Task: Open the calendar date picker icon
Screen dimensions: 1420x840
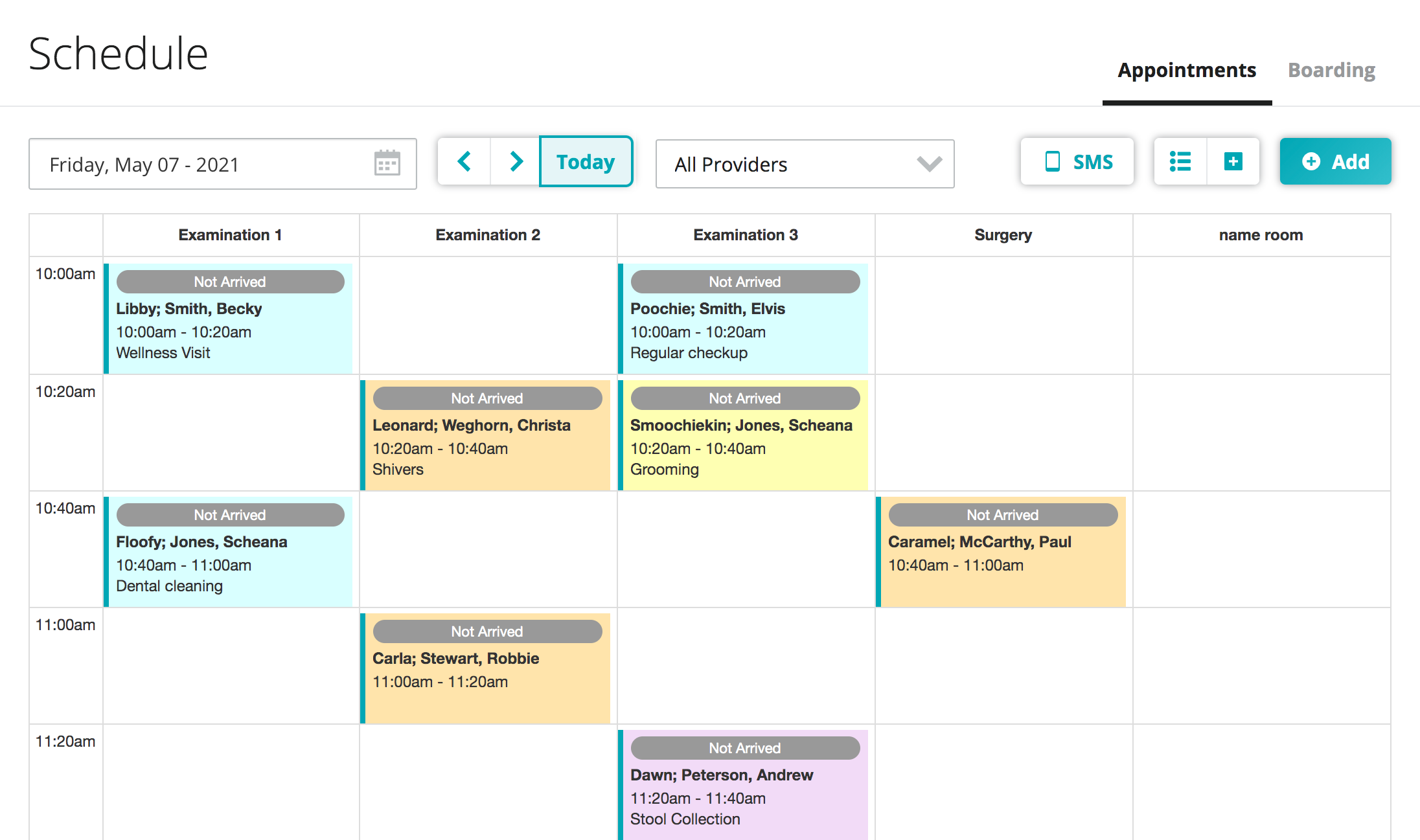Action: point(387,163)
